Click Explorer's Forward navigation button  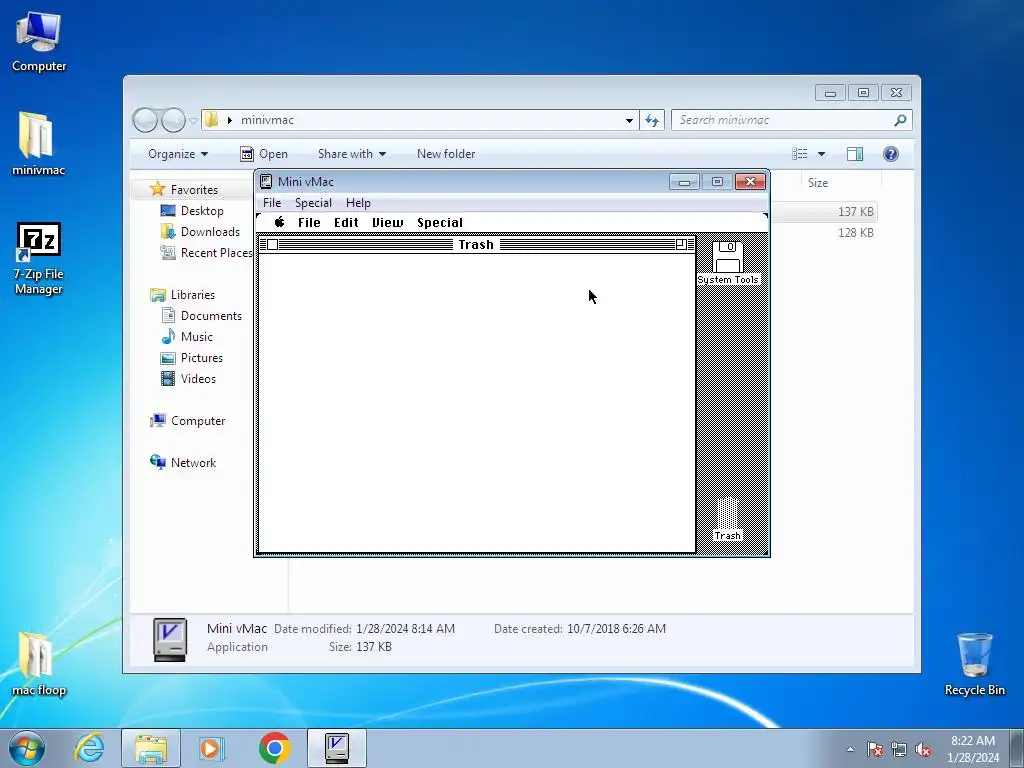(x=173, y=120)
